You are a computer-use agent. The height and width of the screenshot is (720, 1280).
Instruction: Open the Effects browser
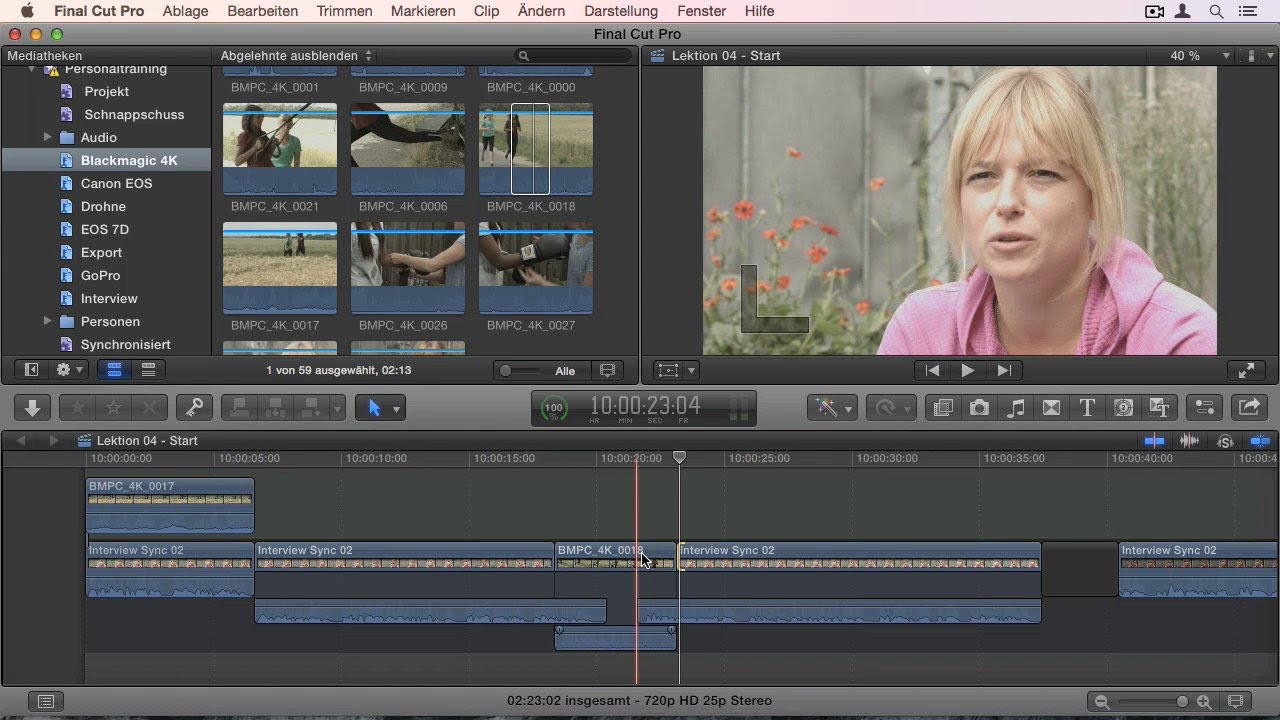[942, 408]
